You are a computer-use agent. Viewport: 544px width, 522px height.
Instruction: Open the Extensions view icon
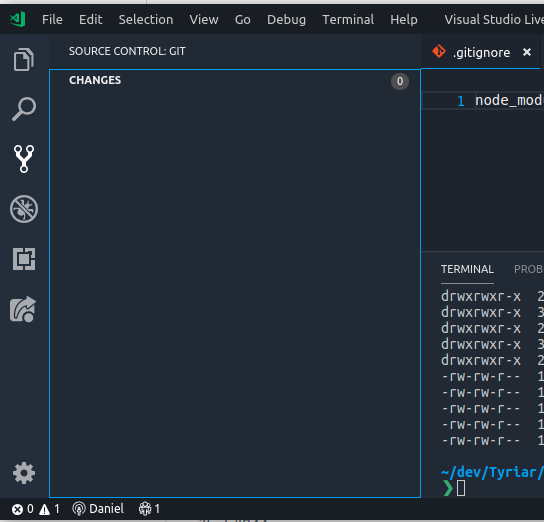pyautogui.click(x=24, y=259)
